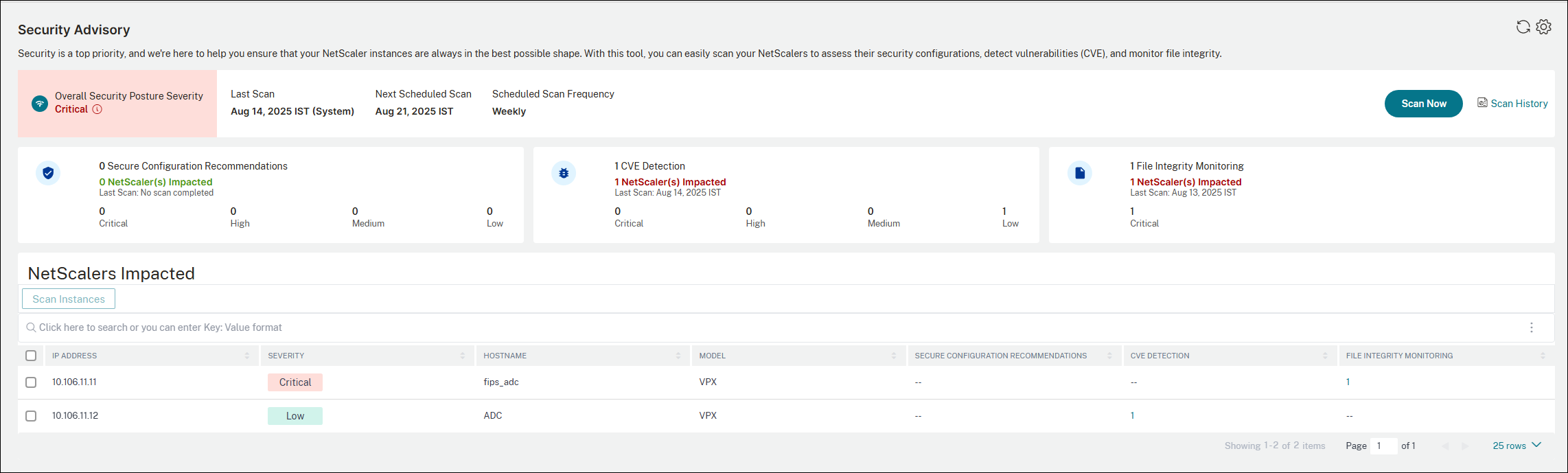Click the Critical severity info icon
1568x473 pixels.
97,109
